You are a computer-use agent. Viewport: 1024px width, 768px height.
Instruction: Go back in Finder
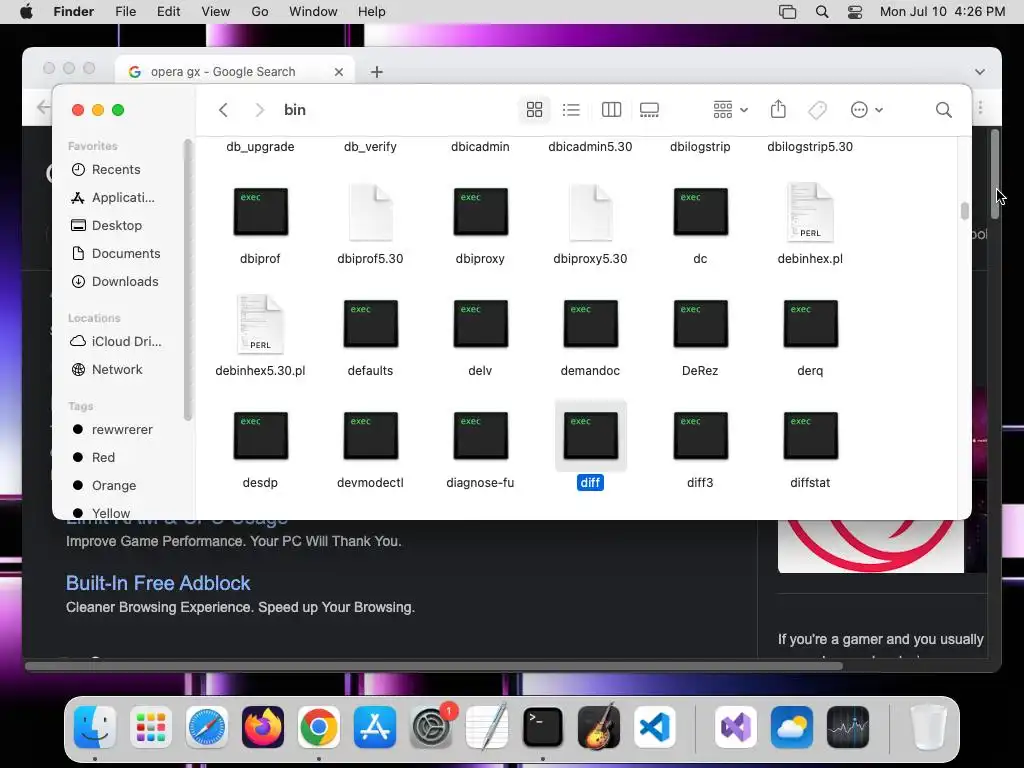coord(223,110)
